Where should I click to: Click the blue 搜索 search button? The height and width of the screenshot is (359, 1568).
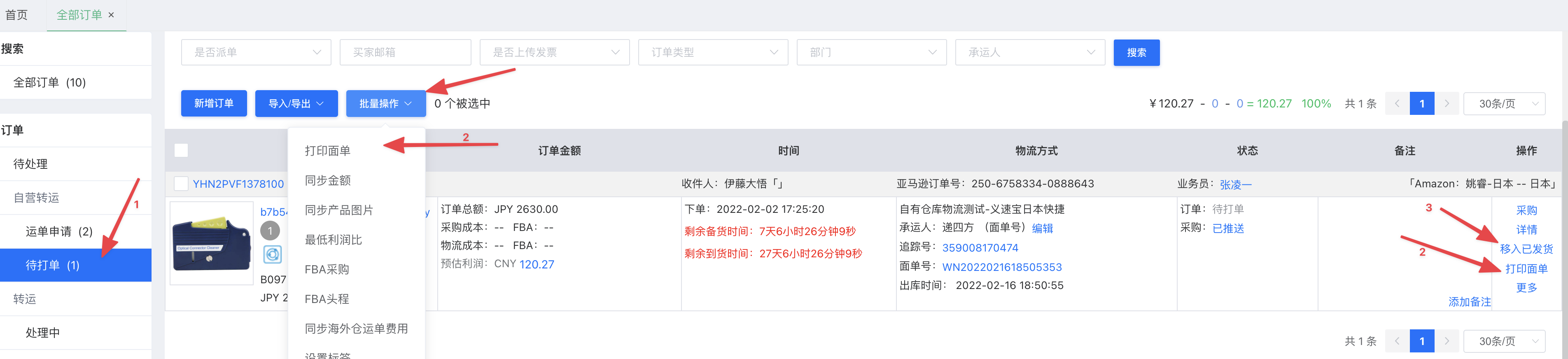tap(1136, 52)
